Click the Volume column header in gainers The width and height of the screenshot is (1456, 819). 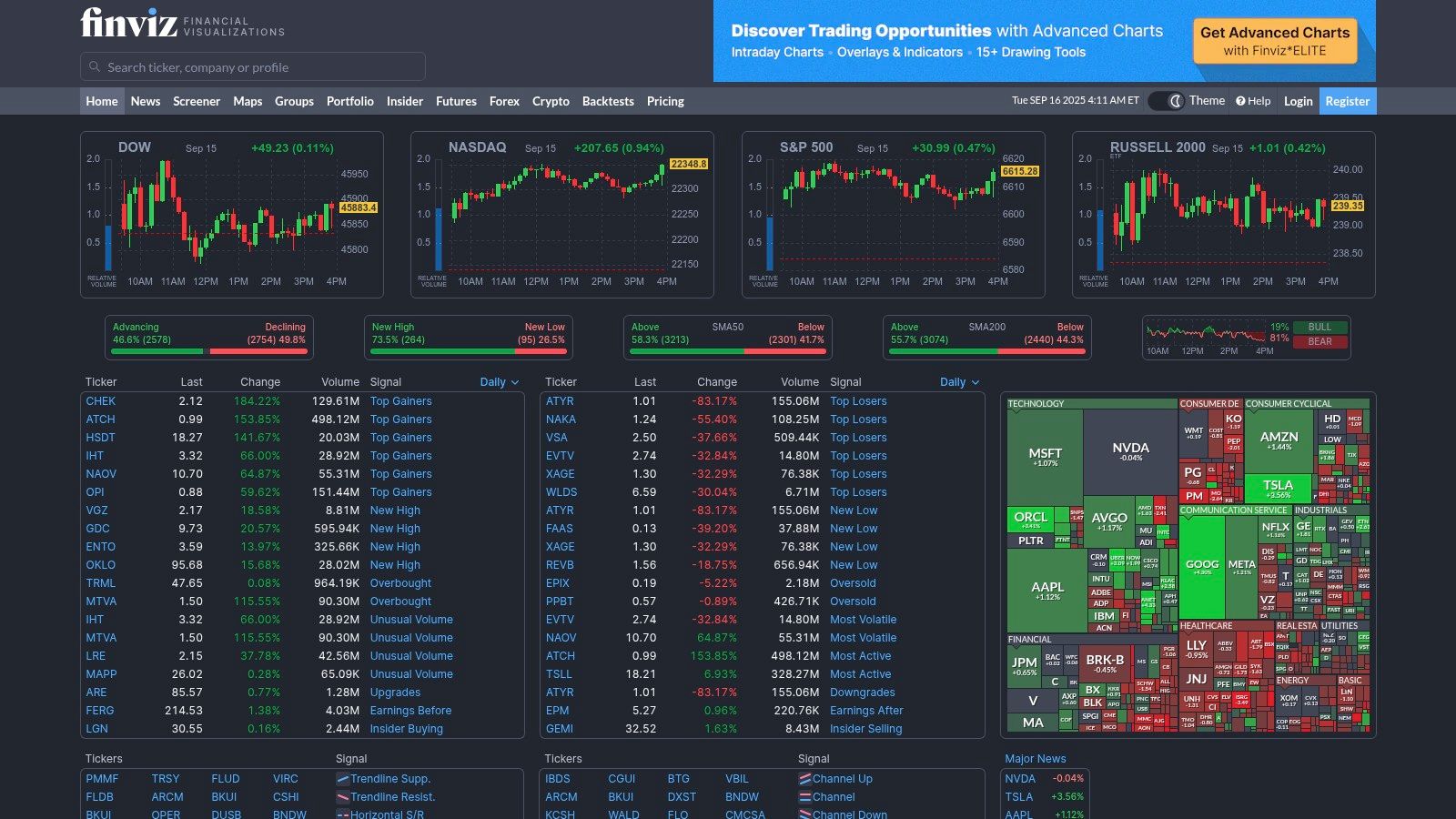tap(340, 382)
